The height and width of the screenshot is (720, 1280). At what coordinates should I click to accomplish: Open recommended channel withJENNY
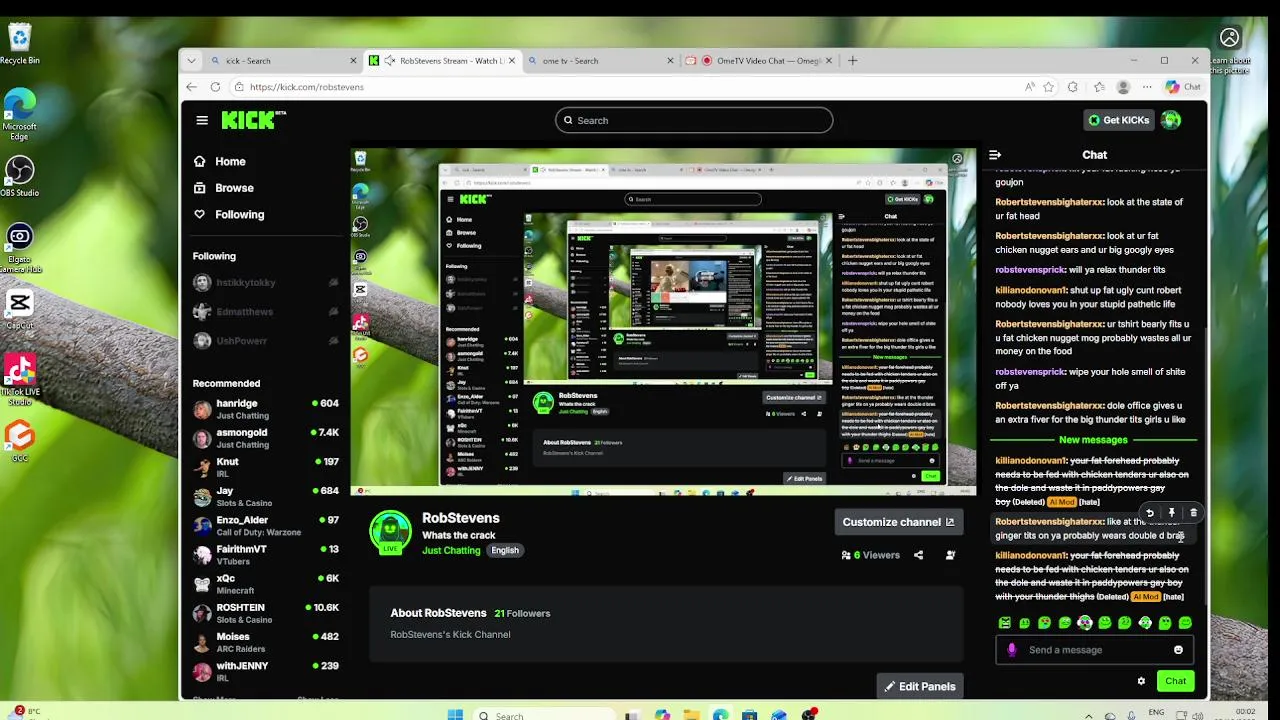(x=265, y=671)
